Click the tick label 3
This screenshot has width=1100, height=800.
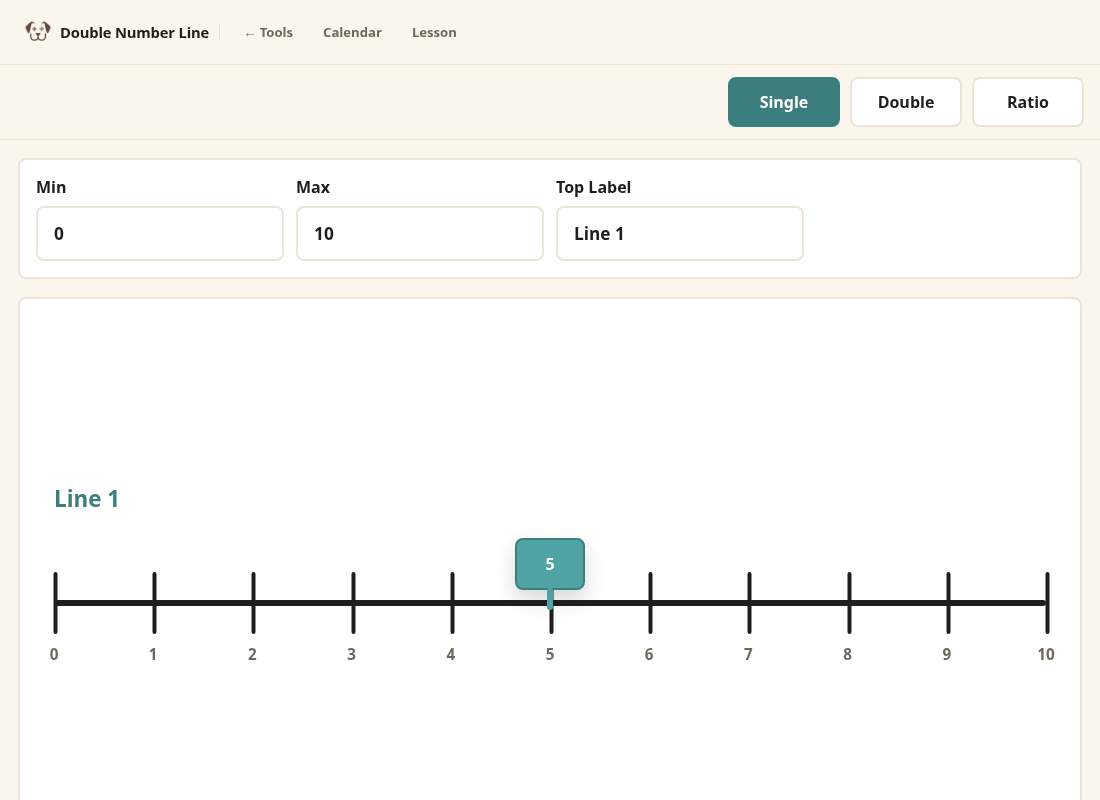(x=351, y=655)
